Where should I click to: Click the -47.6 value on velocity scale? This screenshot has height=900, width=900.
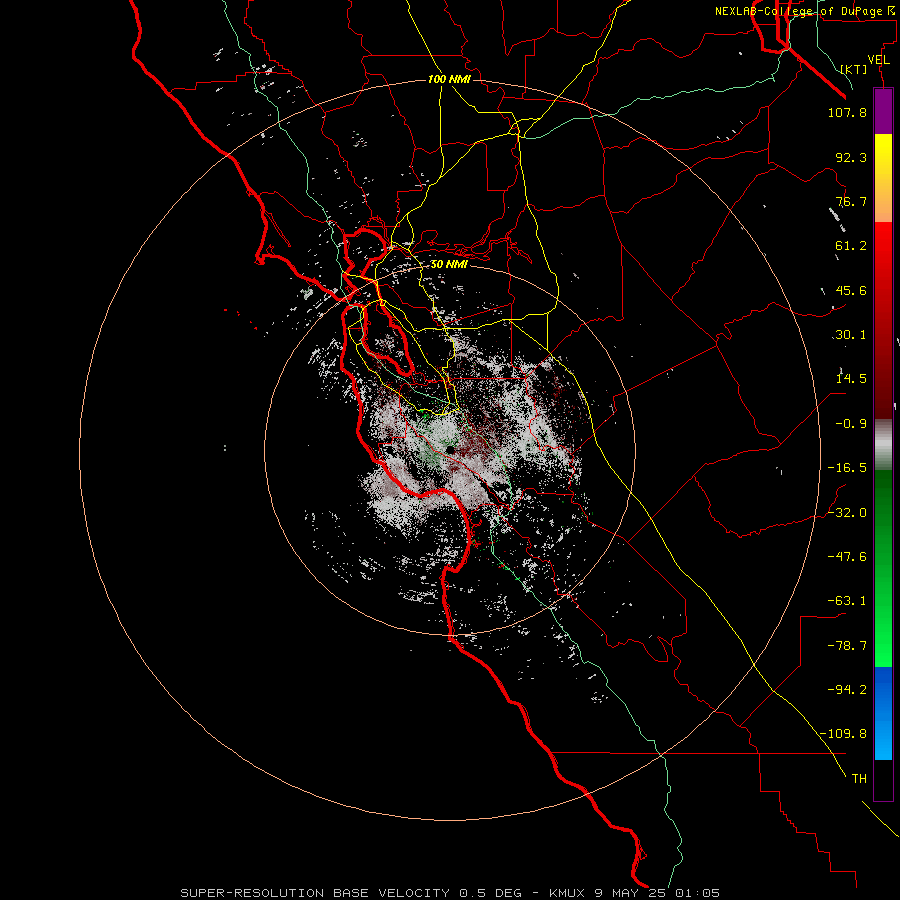point(847,557)
